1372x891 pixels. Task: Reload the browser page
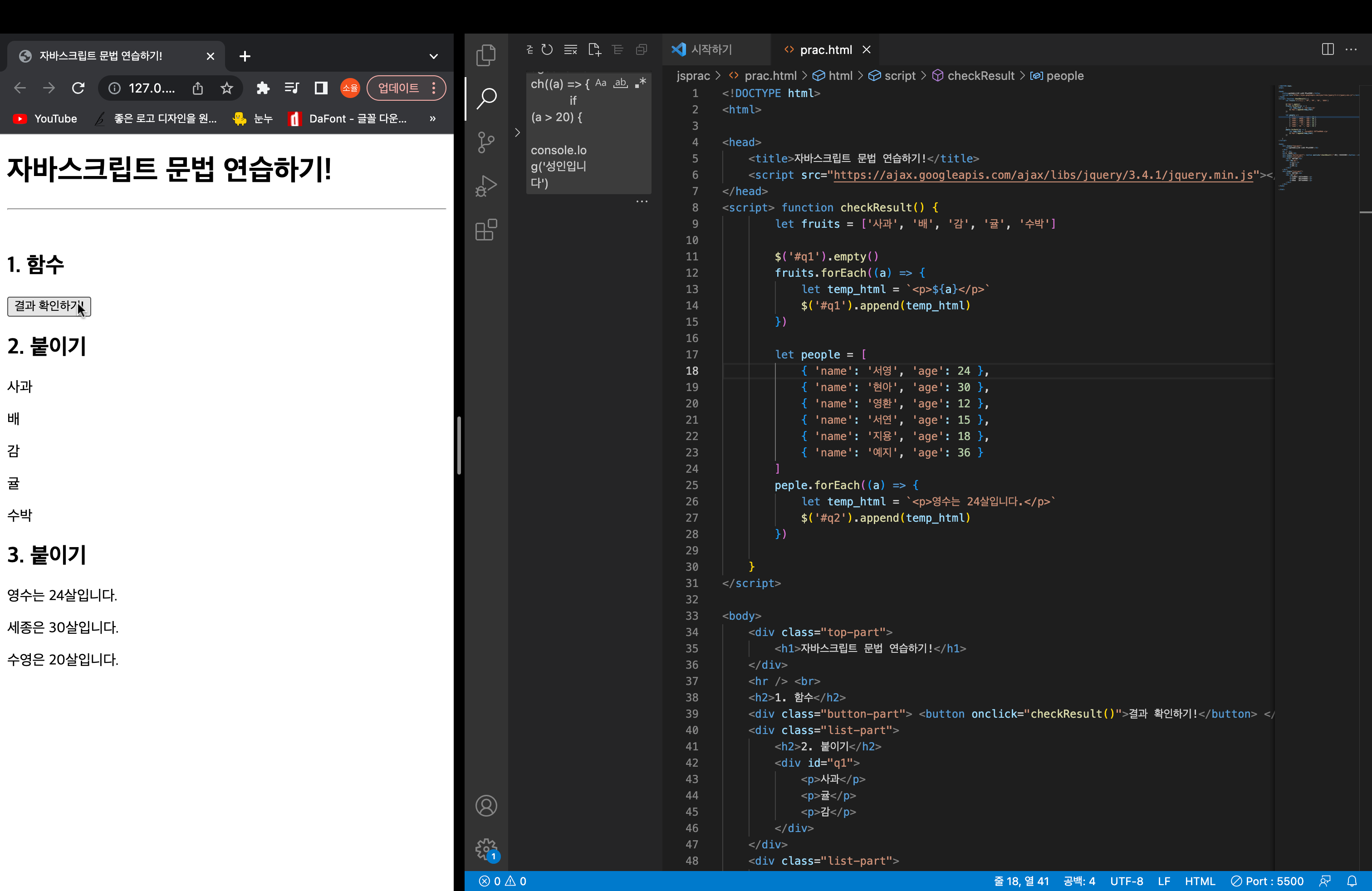point(78,88)
